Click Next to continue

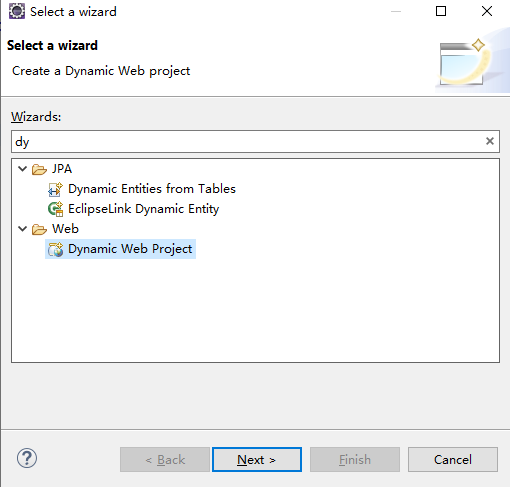(257, 460)
